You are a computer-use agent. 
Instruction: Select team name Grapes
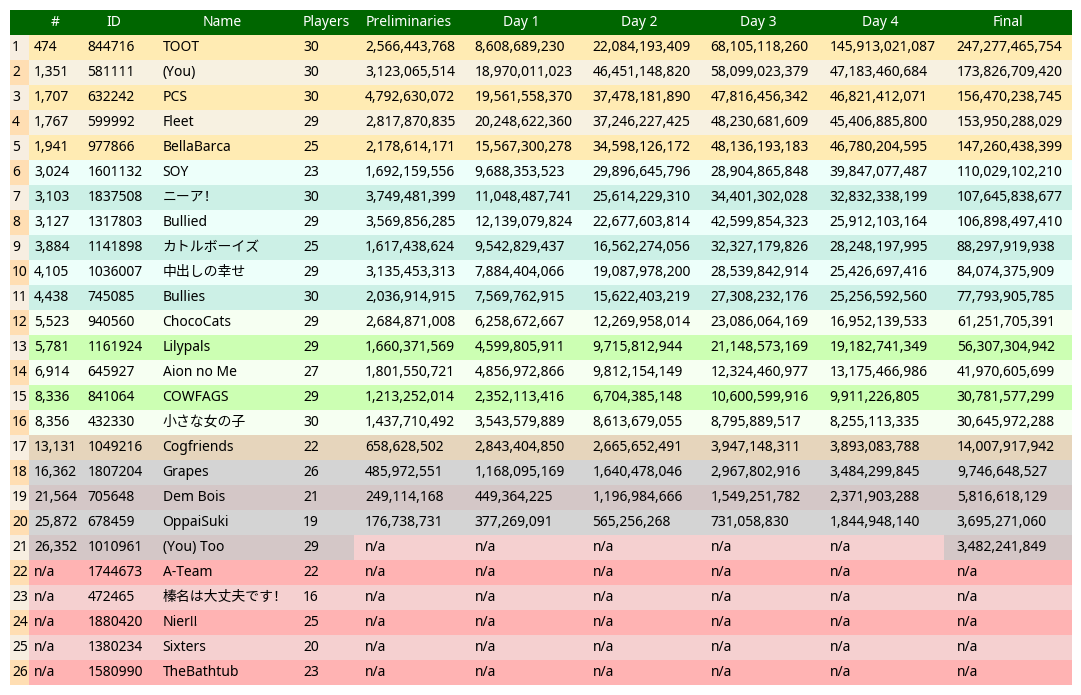185,472
